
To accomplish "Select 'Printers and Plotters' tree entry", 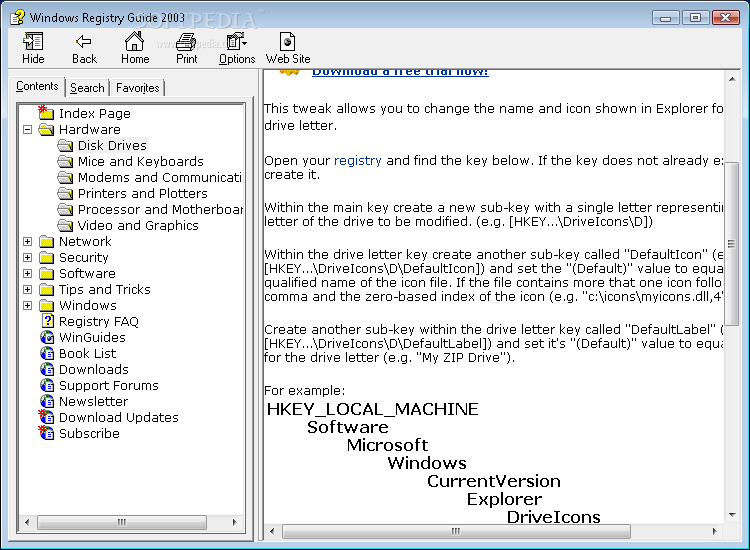I will (x=143, y=193).
